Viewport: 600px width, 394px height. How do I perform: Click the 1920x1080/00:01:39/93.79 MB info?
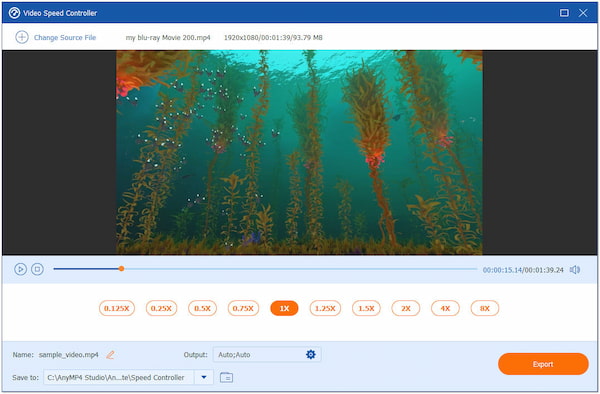273,37
